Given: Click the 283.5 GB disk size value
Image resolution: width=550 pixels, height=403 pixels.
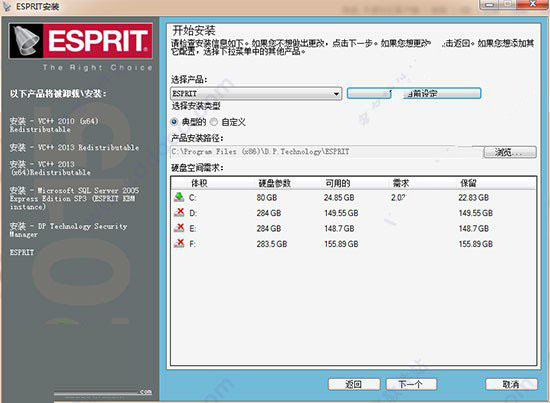Looking at the screenshot, I should [271, 244].
